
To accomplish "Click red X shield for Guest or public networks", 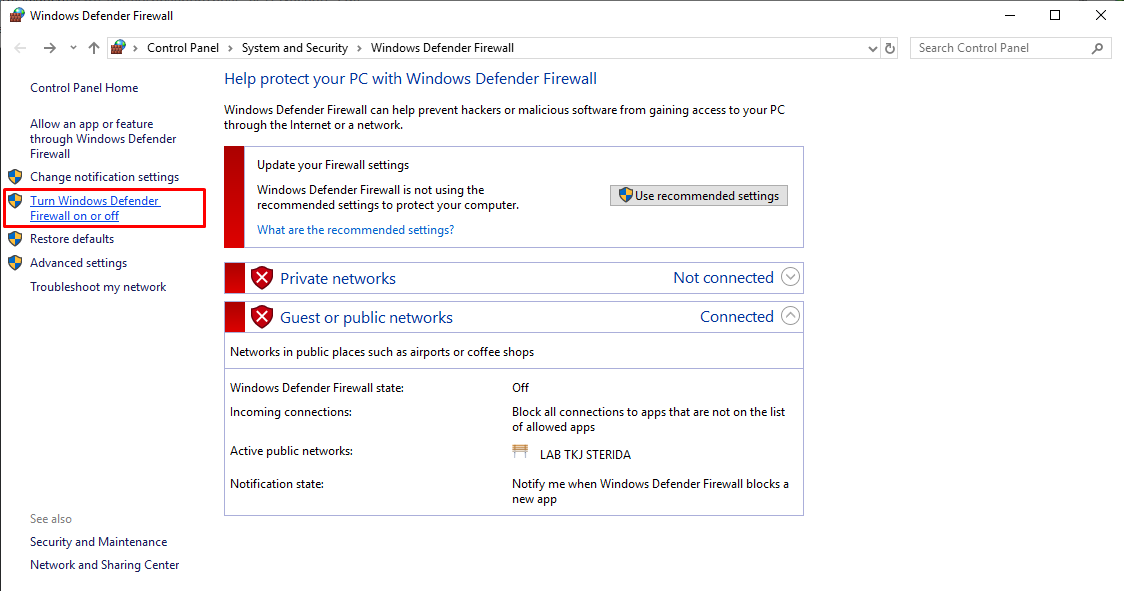I will (x=262, y=316).
